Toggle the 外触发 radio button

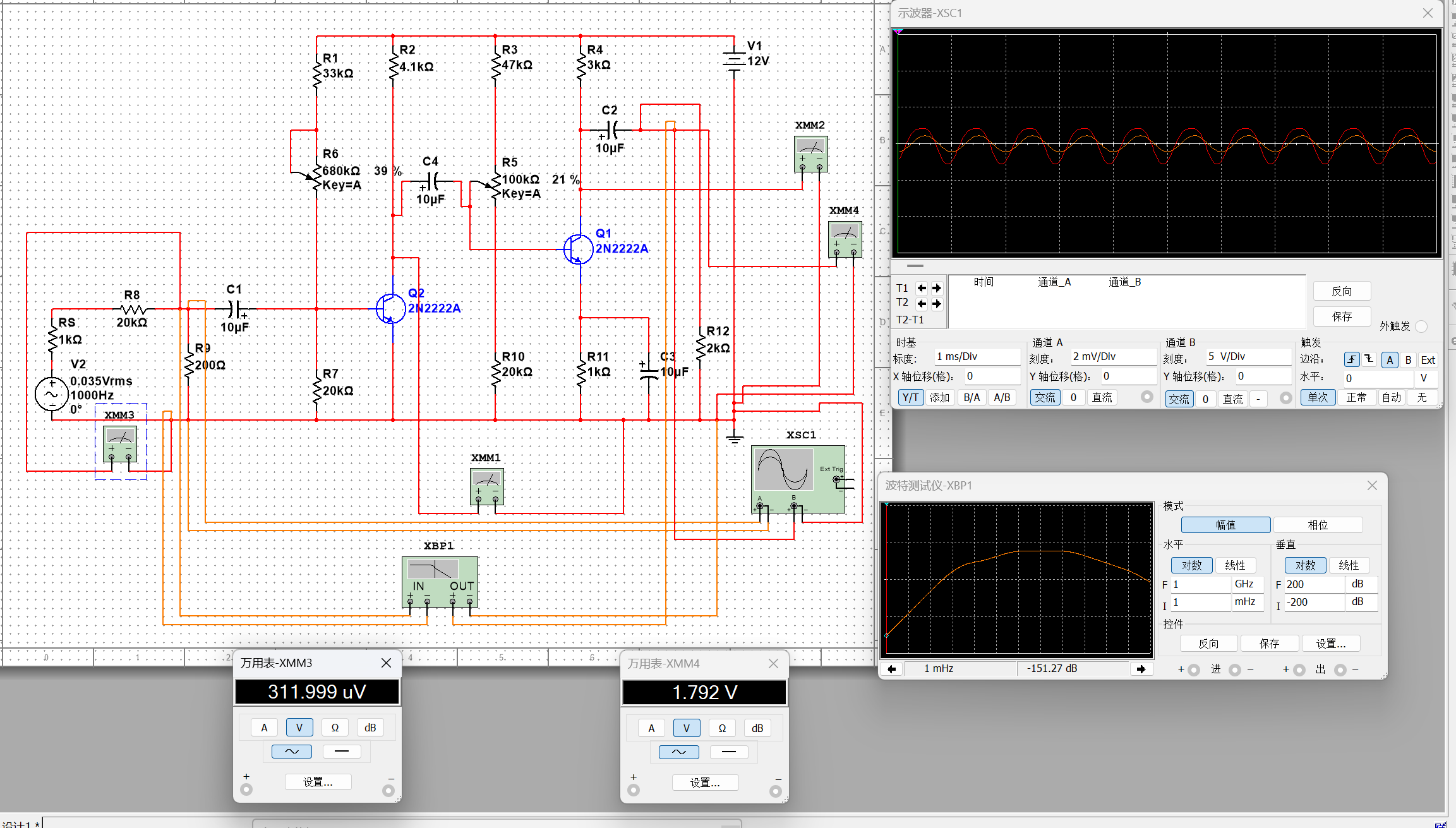1421,327
